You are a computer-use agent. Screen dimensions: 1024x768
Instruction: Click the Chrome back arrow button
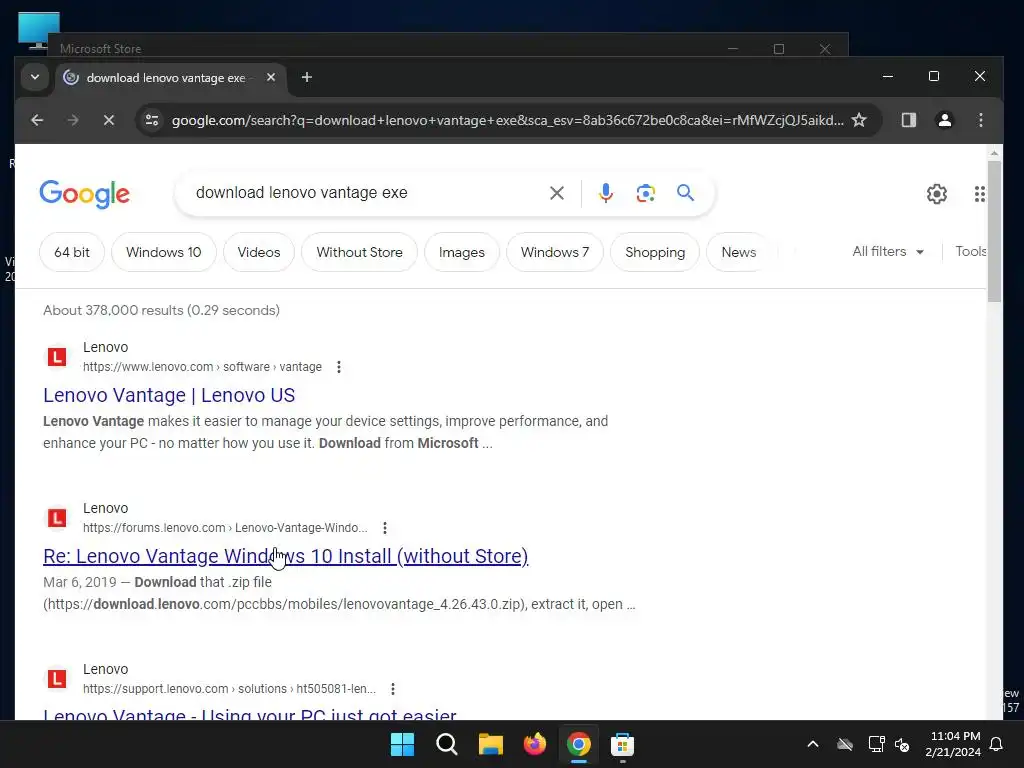coord(37,120)
